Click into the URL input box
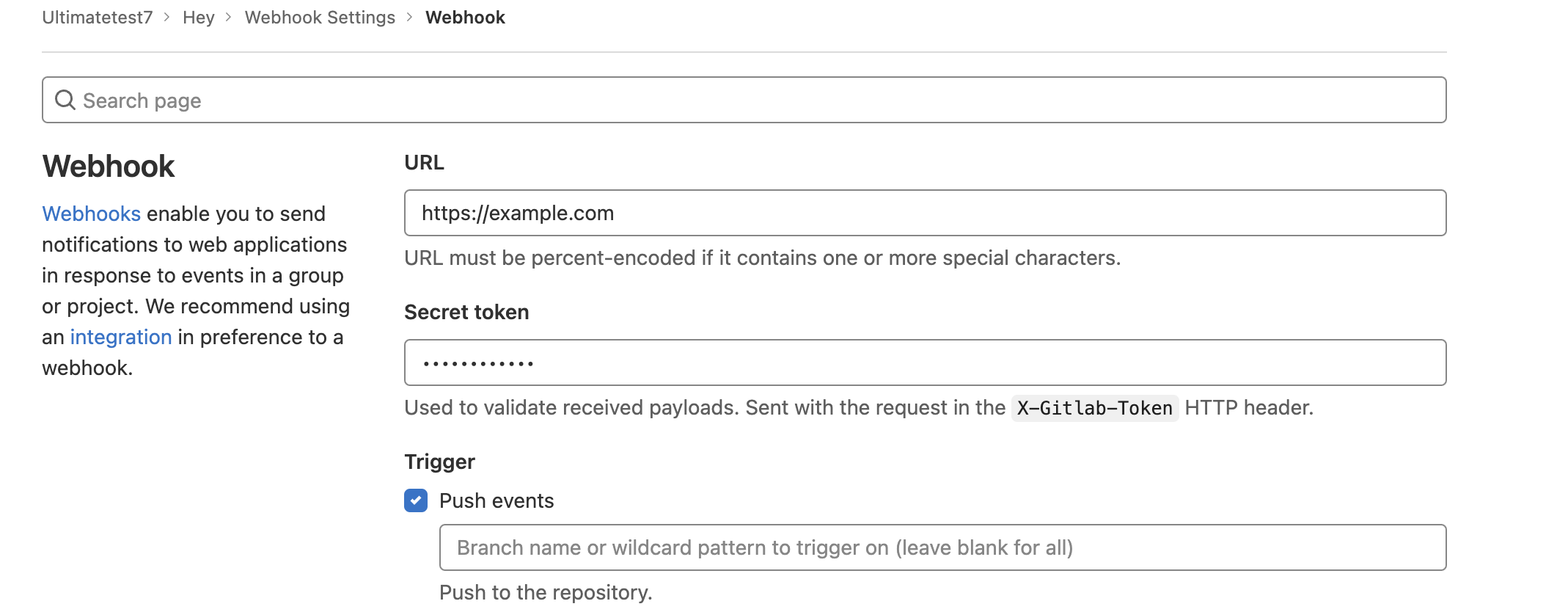Viewport: 1568px width, 612px height. click(924, 213)
